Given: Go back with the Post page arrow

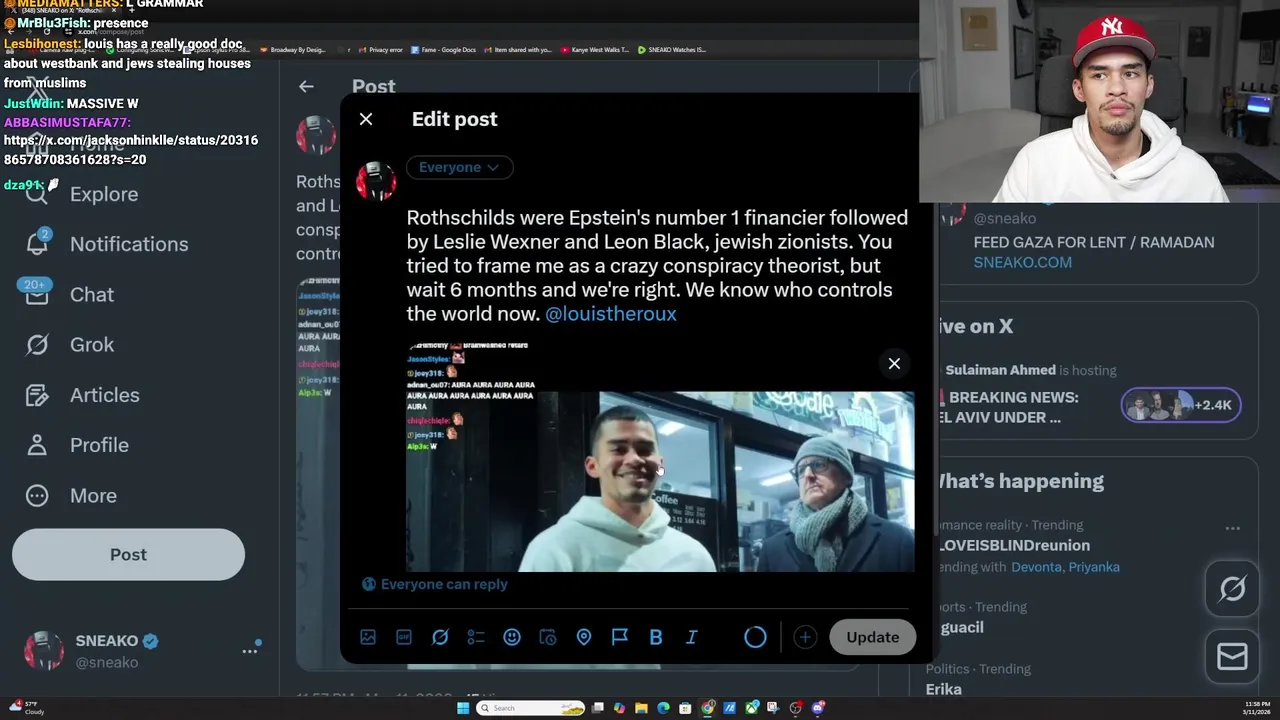Looking at the screenshot, I should coord(306,87).
